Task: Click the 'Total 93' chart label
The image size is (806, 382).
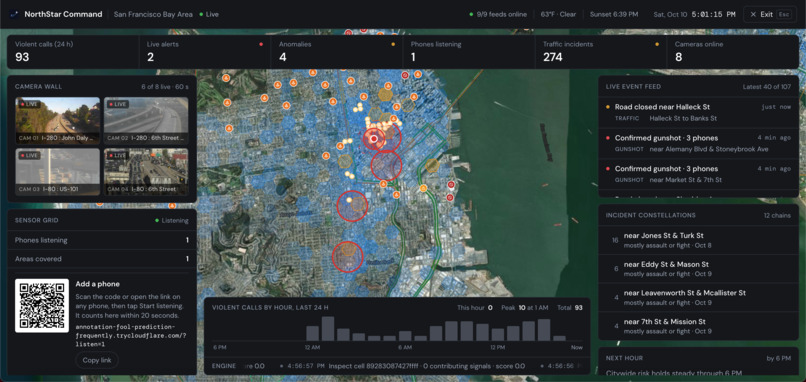Action: click(x=570, y=307)
